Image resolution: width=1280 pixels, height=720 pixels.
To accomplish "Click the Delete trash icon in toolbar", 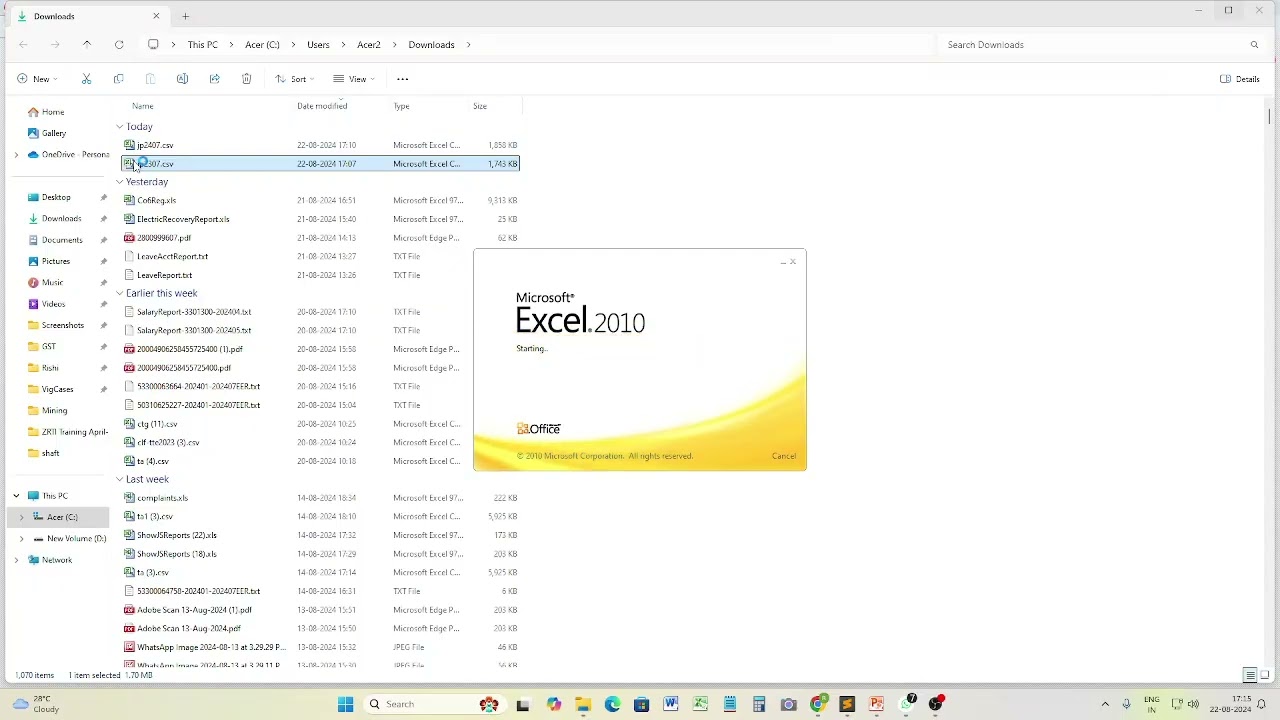I will [246, 79].
